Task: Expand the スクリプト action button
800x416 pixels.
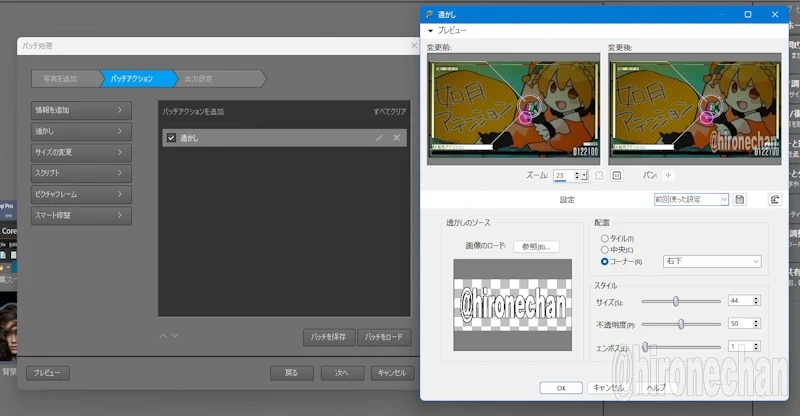Action: click(x=81, y=173)
